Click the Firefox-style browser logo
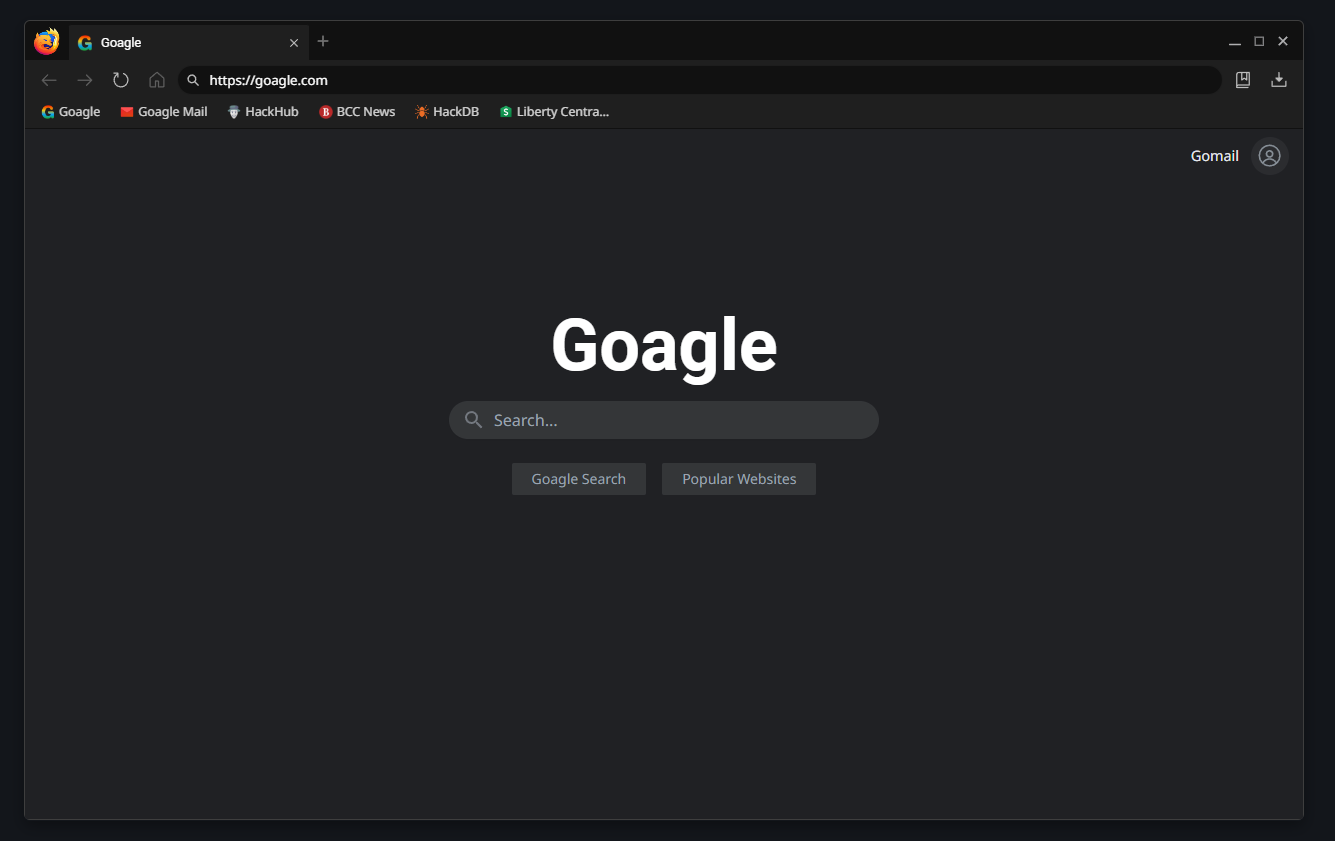Viewport: 1335px width, 841px height. click(46, 42)
